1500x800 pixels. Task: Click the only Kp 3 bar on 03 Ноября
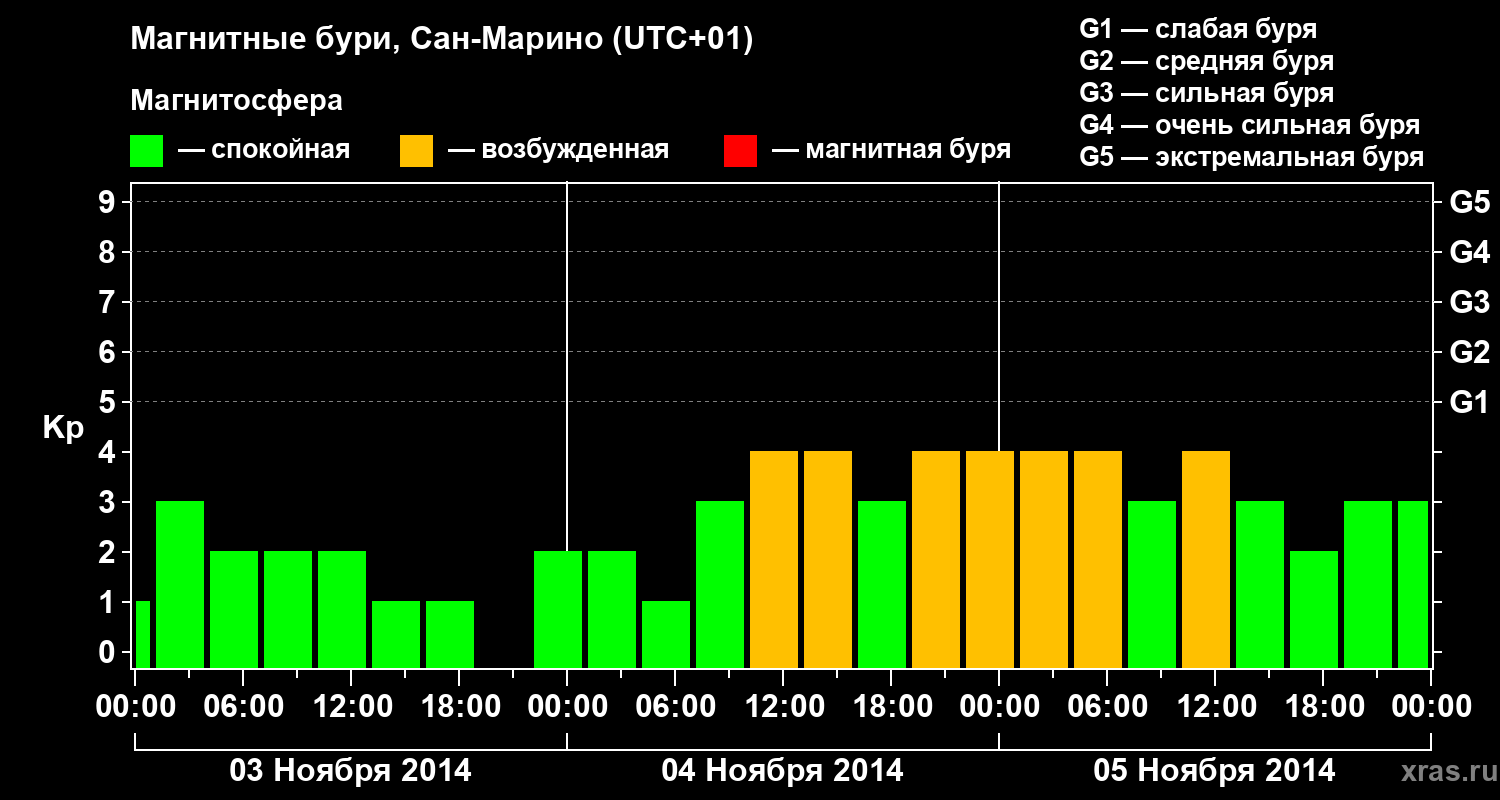tap(180, 584)
